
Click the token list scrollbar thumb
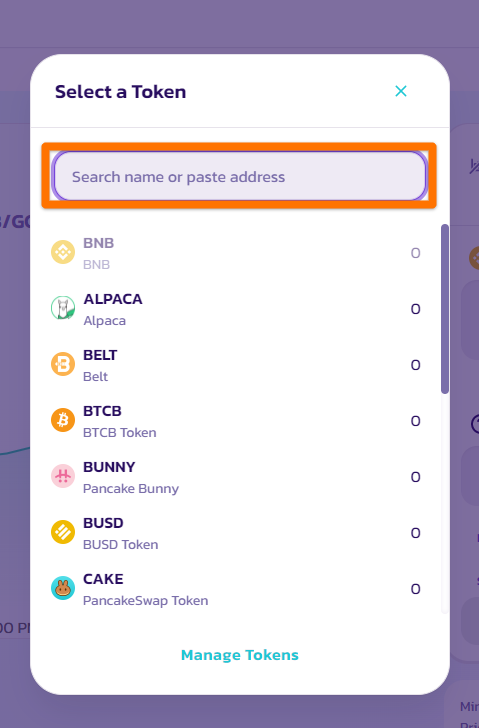445,309
